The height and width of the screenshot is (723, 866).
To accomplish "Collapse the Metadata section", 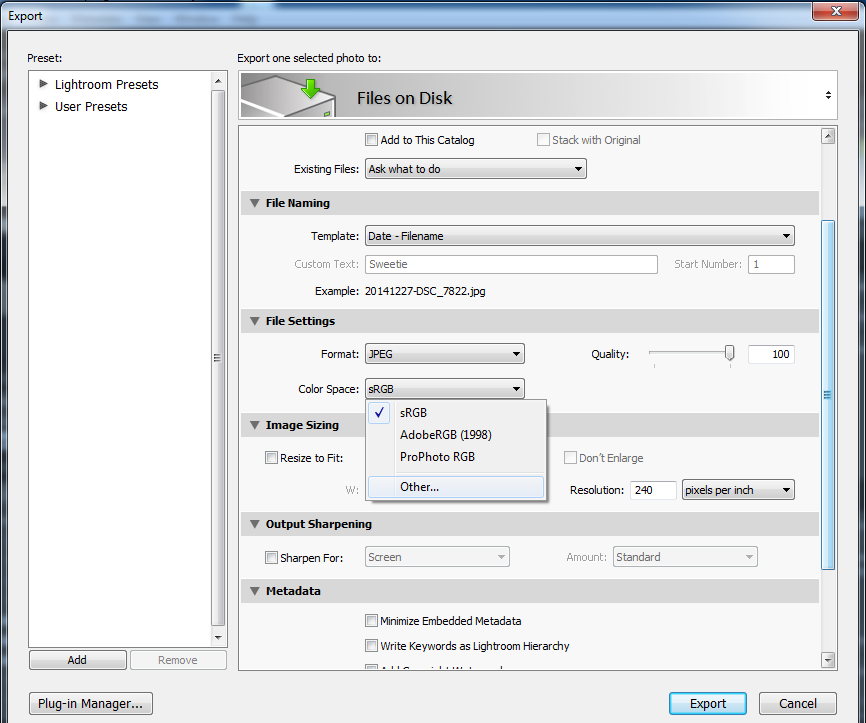I will (255, 591).
